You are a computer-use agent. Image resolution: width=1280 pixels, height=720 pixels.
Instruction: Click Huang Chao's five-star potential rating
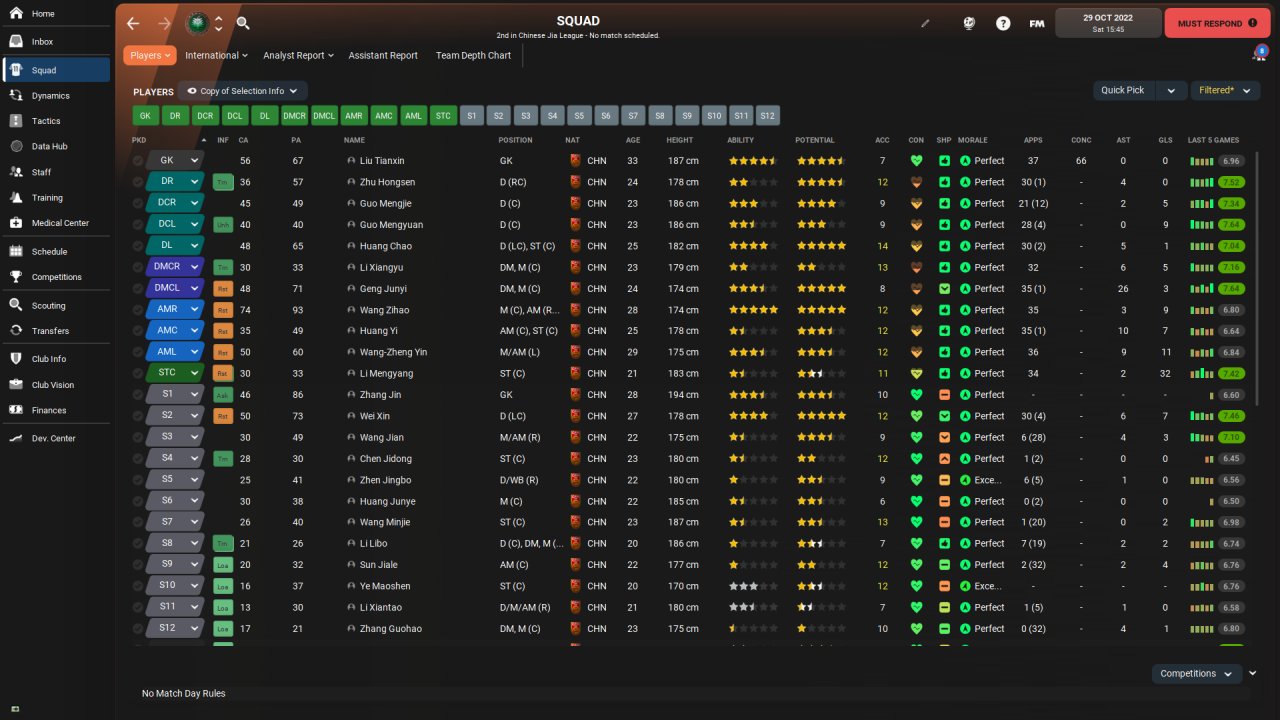click(x=821, y=246)
